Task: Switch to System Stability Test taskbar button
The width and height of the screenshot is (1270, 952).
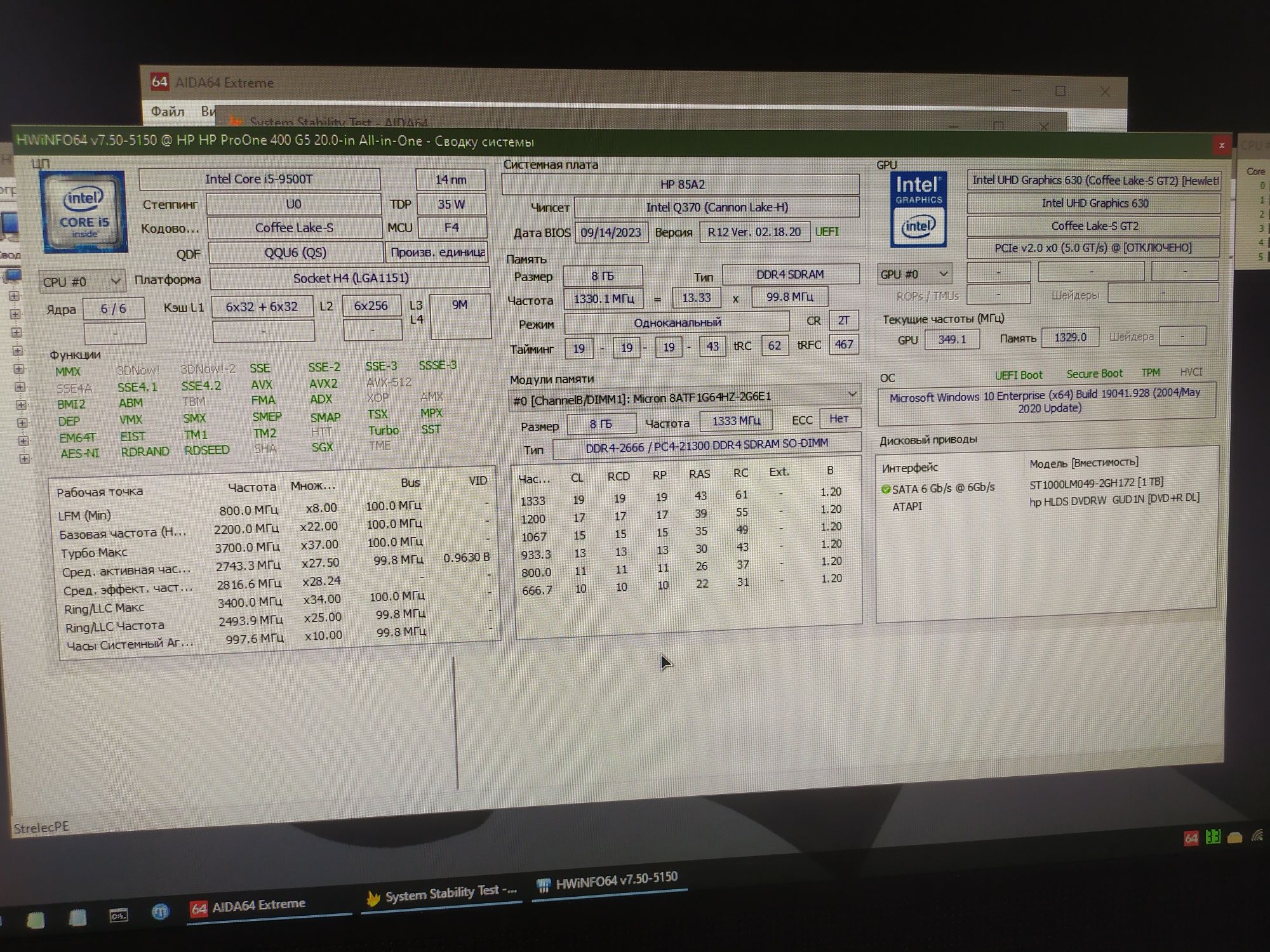Action: (x=443, y=894)
